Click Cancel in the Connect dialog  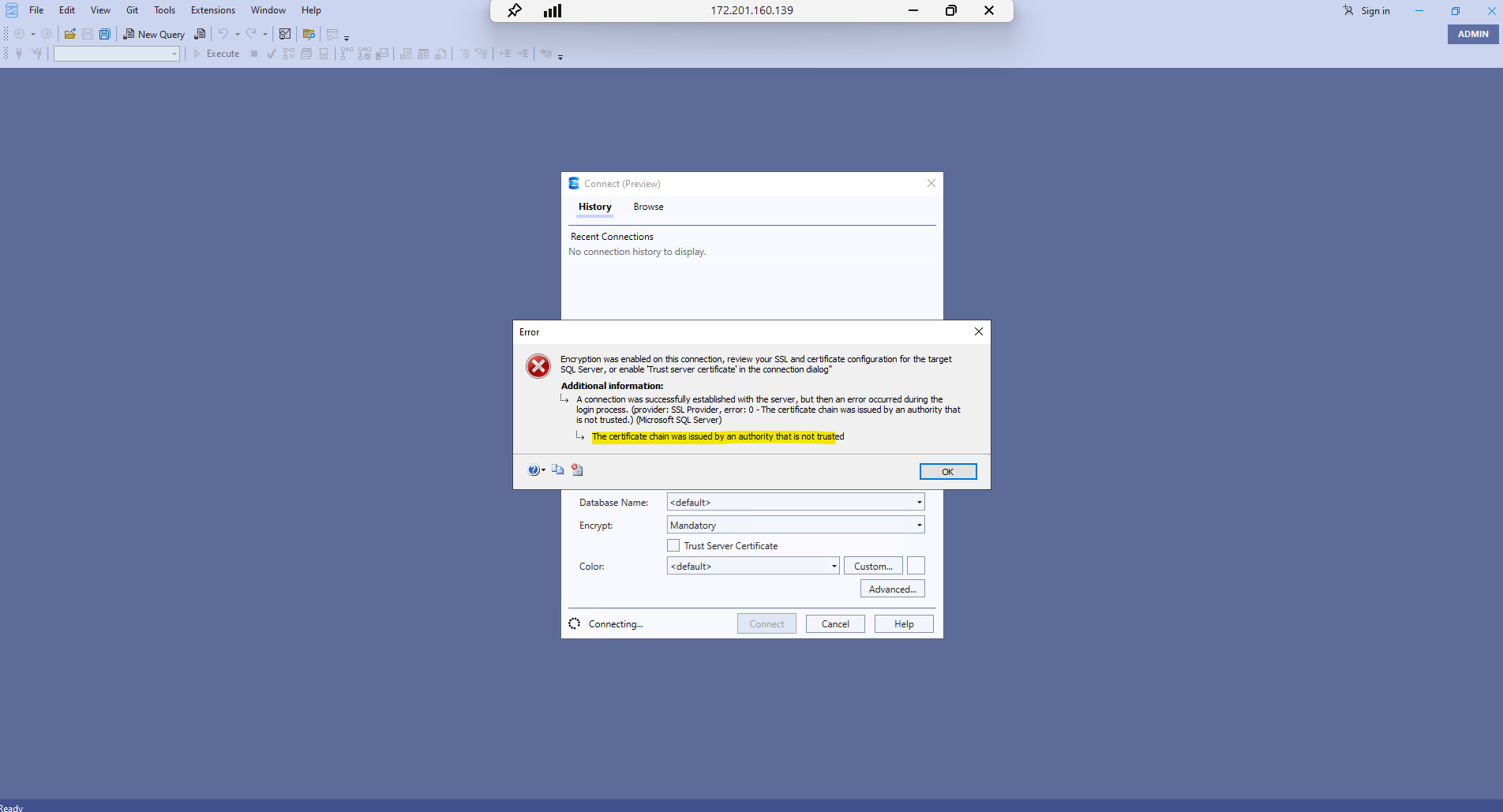point(835,623)
